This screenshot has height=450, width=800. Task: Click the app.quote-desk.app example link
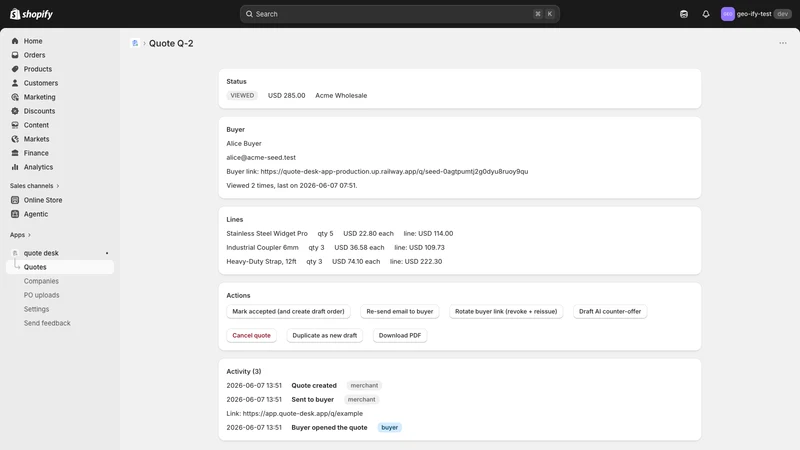point(303,413)
